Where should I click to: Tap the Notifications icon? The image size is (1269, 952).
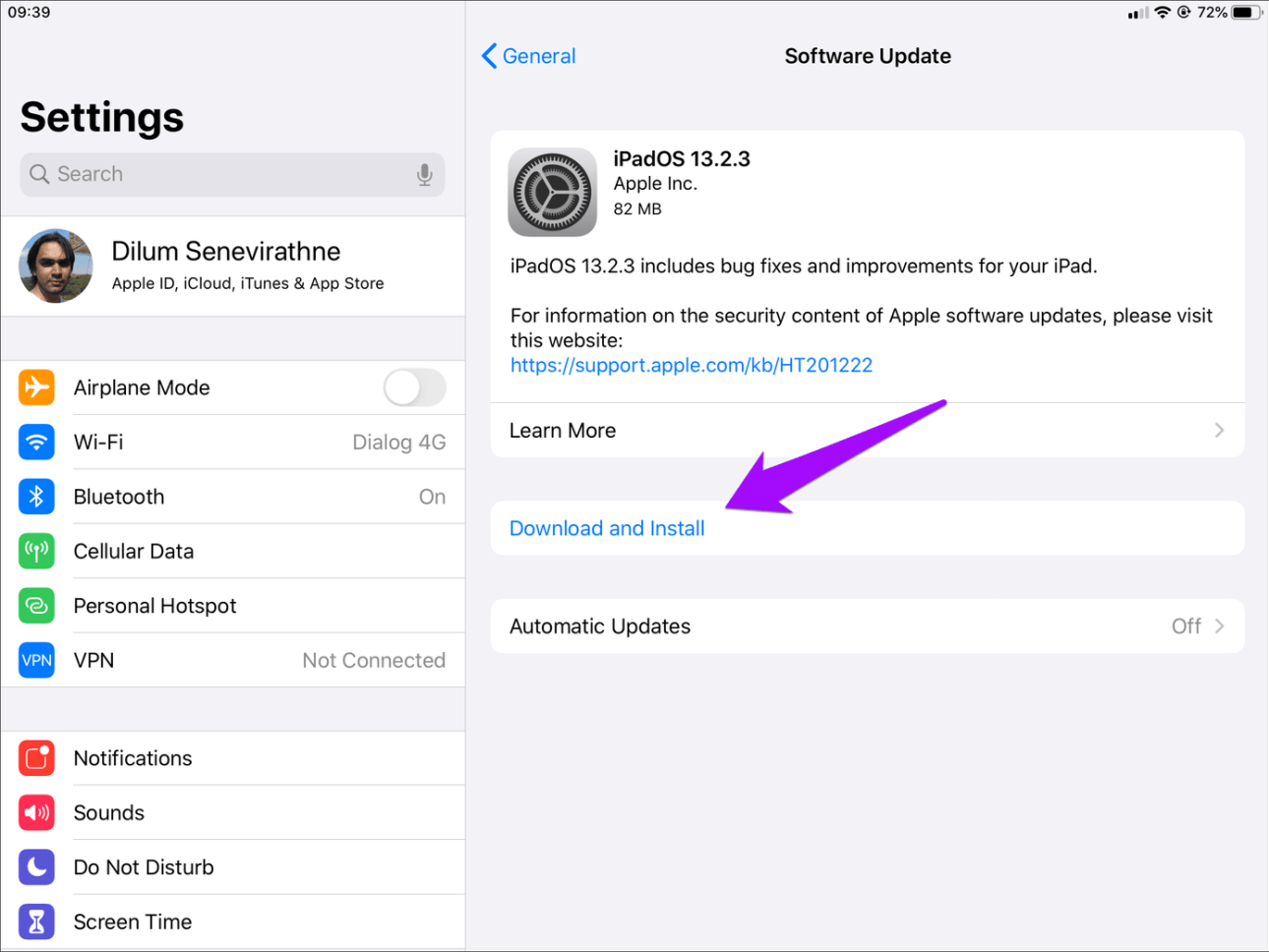[36, 758]
